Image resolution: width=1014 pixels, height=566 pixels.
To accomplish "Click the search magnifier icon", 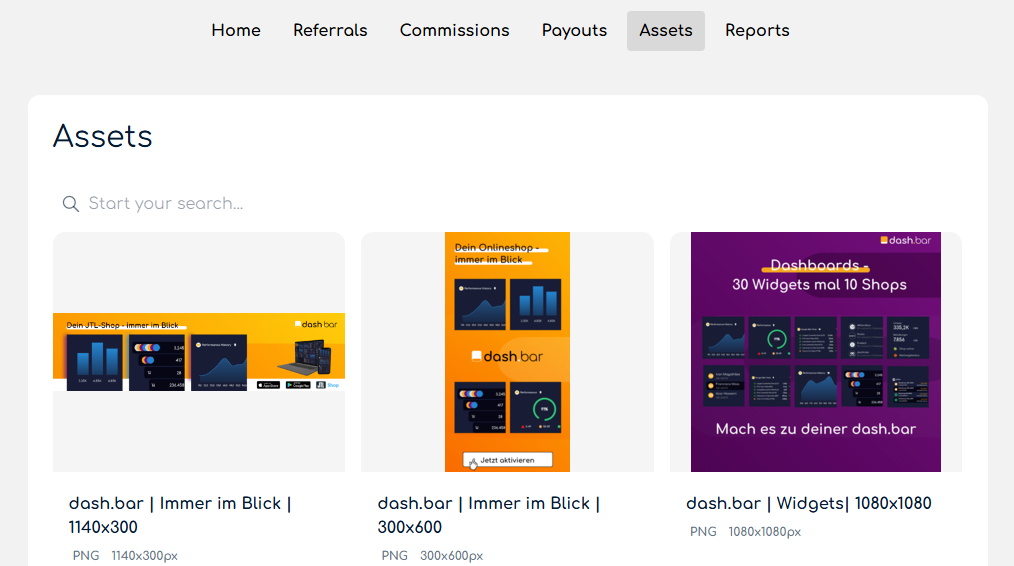I will 70,204.
